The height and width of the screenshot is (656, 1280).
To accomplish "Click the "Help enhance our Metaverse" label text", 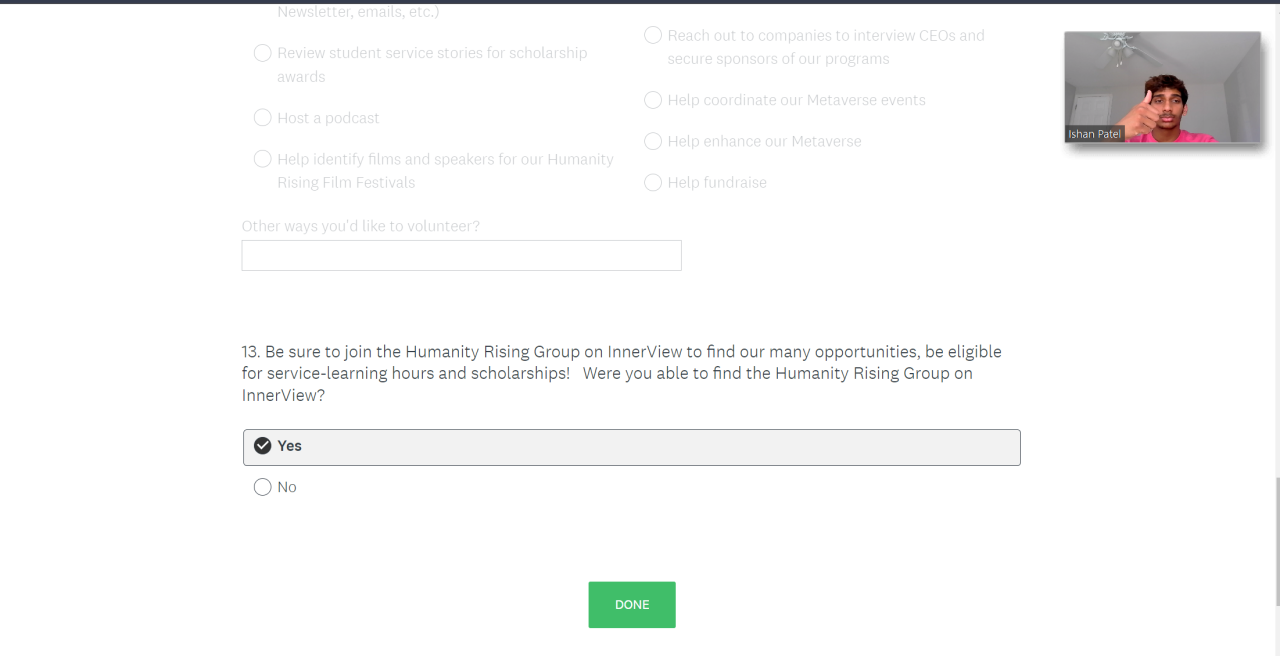I will (764, 141).
